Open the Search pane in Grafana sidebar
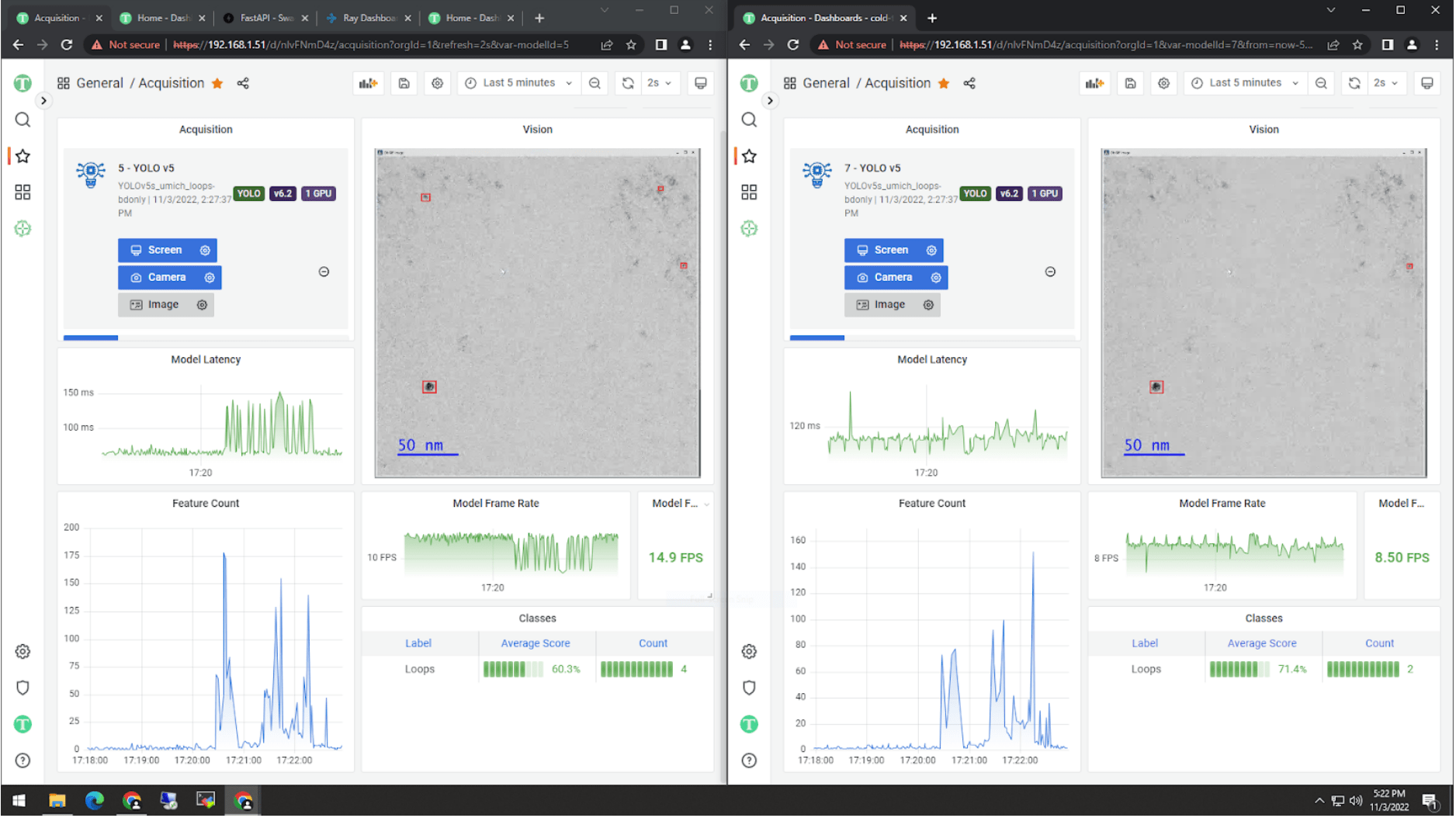Image resolution: width=1456 pixels, height=818 pixels. (x=23, y=120)
